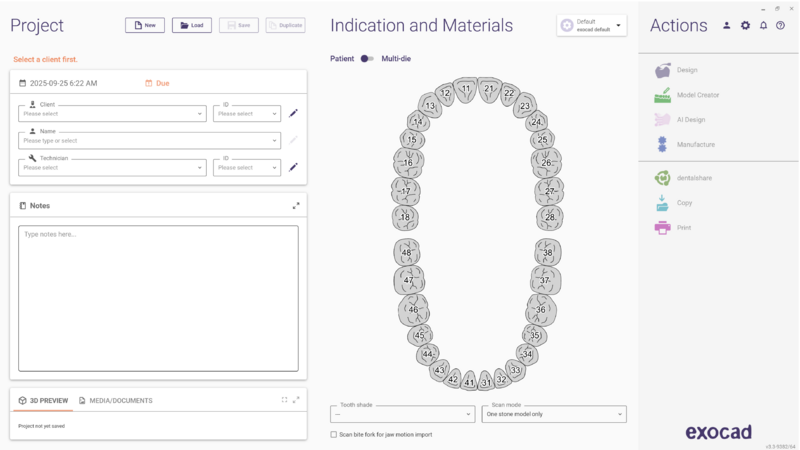Select lower incisor tooth 41

(x=469, y=382)
